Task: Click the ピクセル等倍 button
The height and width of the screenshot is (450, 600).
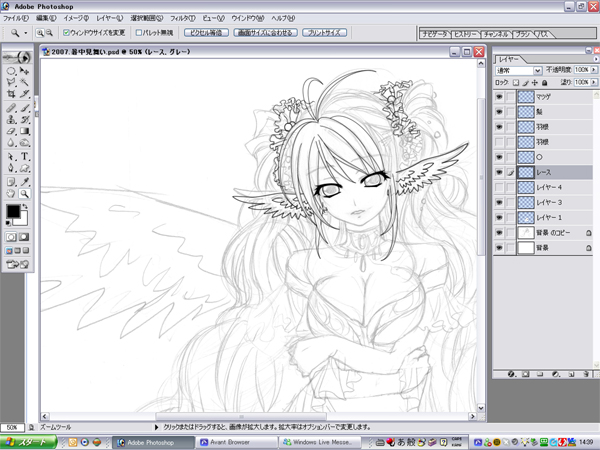Action: click(206, 33)
